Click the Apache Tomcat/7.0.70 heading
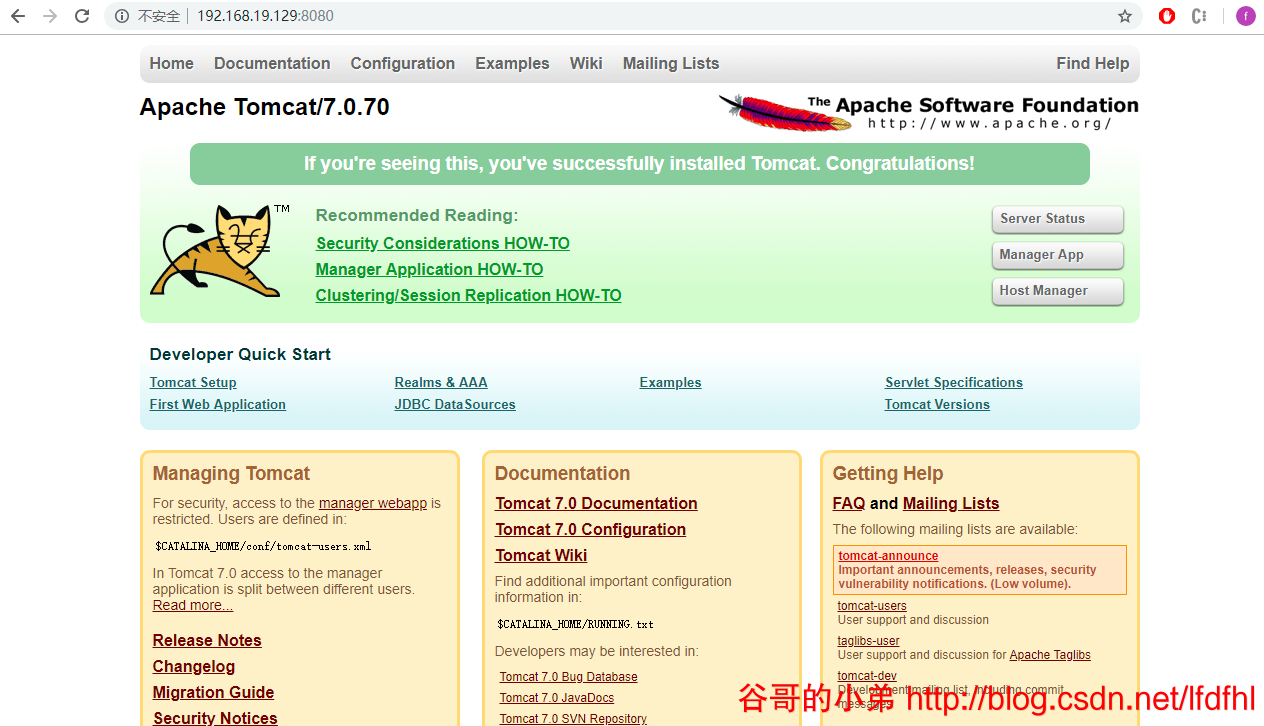Viewport: 1264px width, 726px height. [265, 107]
